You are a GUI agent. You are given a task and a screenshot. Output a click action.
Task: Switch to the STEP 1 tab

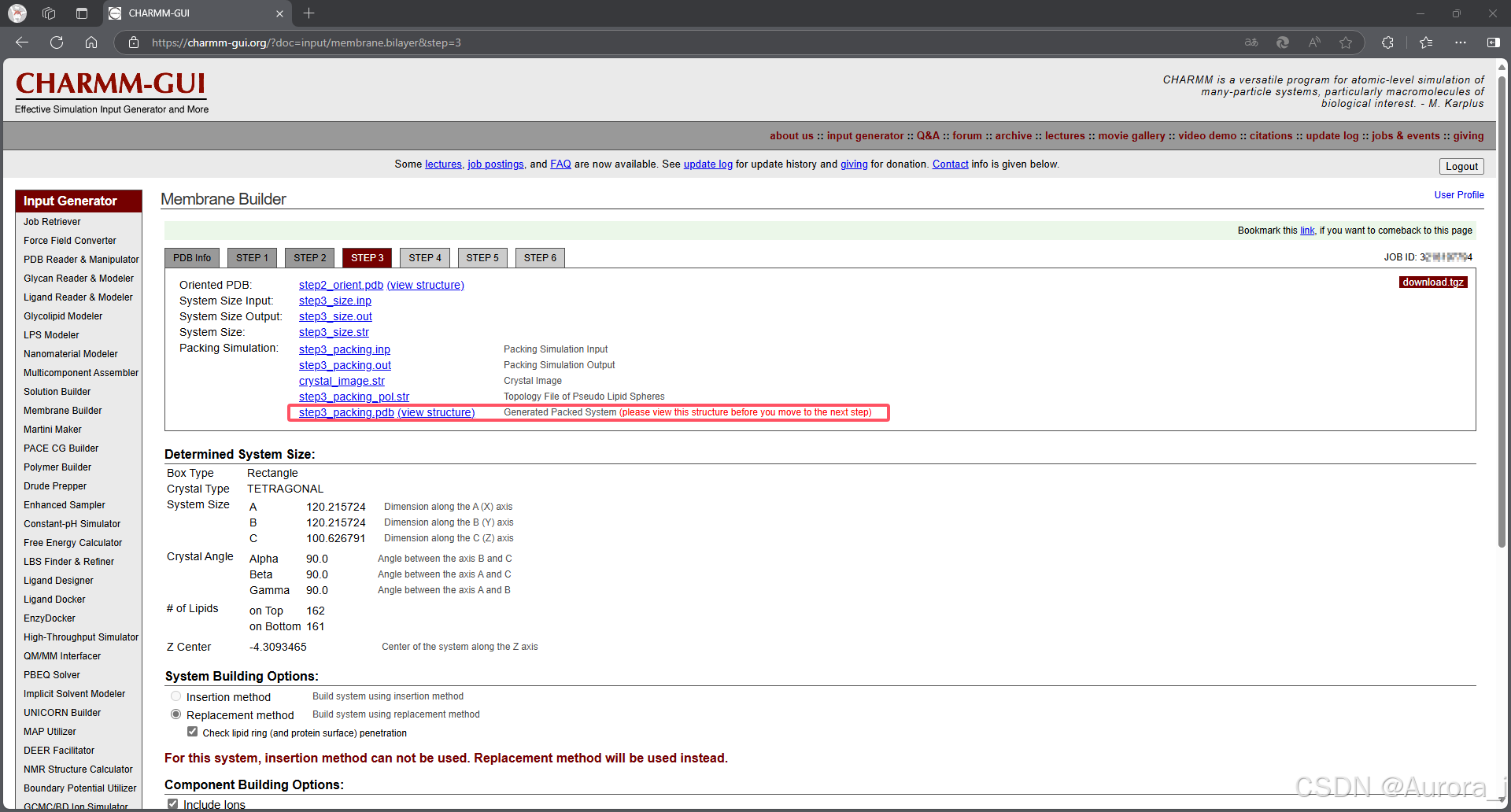252,257
